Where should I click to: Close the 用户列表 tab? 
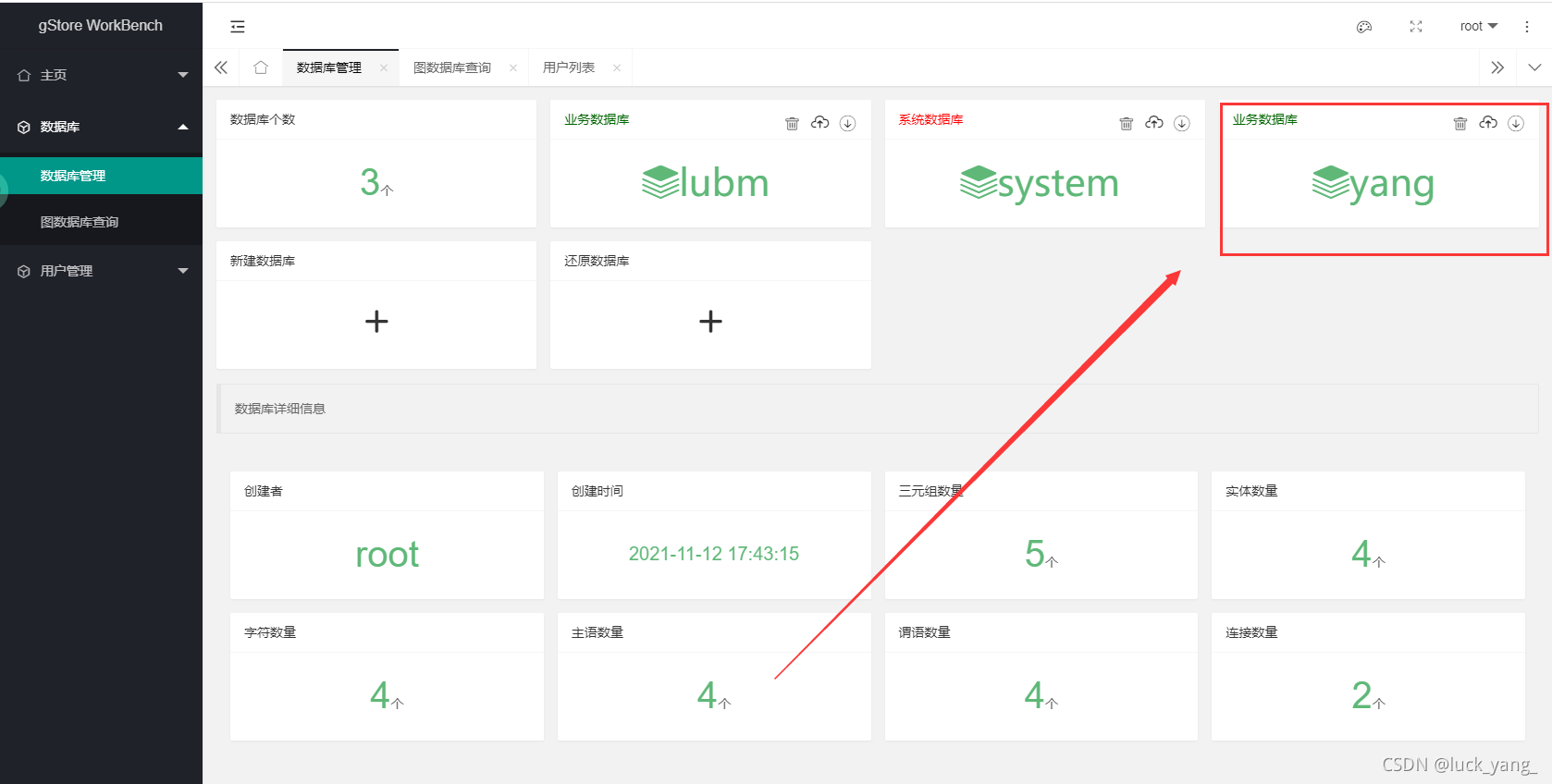coord(616,67)
